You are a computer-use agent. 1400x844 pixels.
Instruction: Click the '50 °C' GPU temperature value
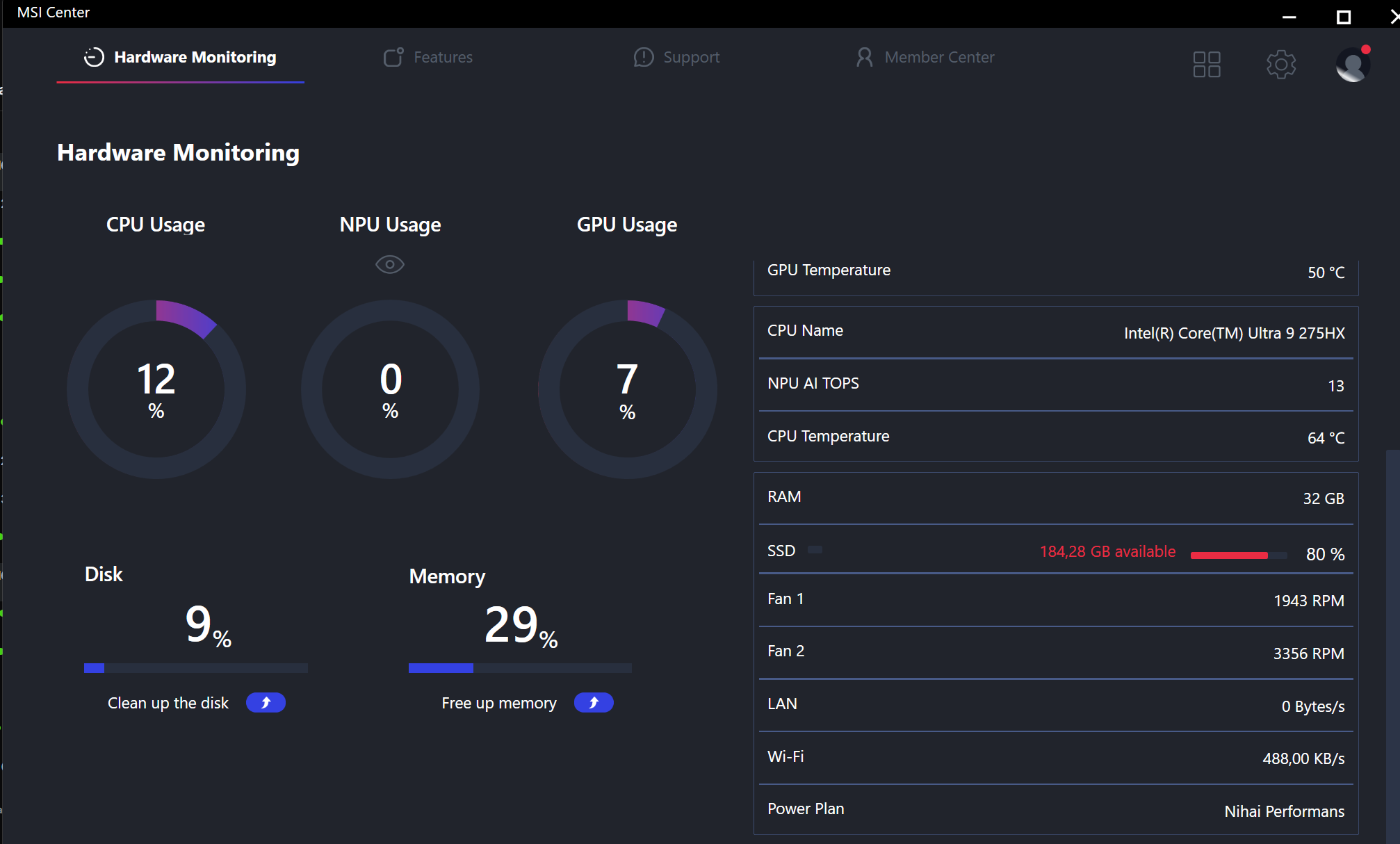click(x=1326, y=273)
